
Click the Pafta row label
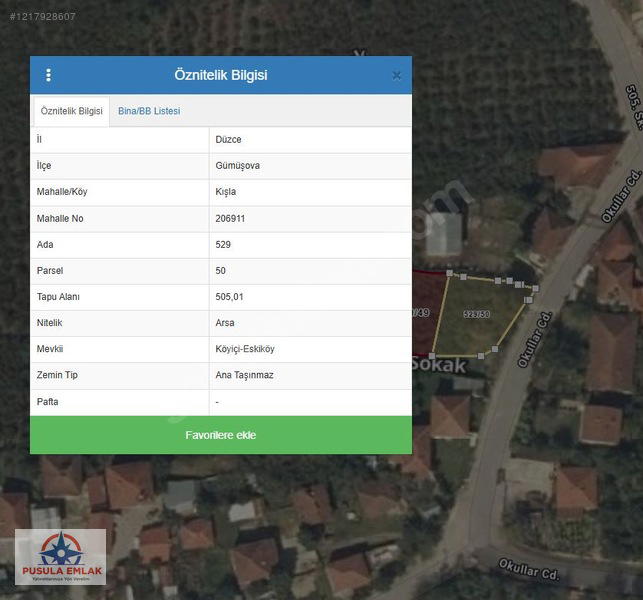click(x=48, y=402)
